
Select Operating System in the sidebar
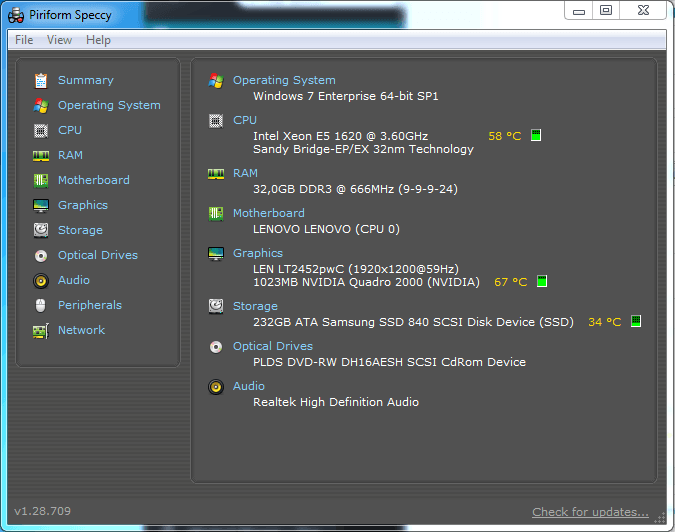coord(108,105)
